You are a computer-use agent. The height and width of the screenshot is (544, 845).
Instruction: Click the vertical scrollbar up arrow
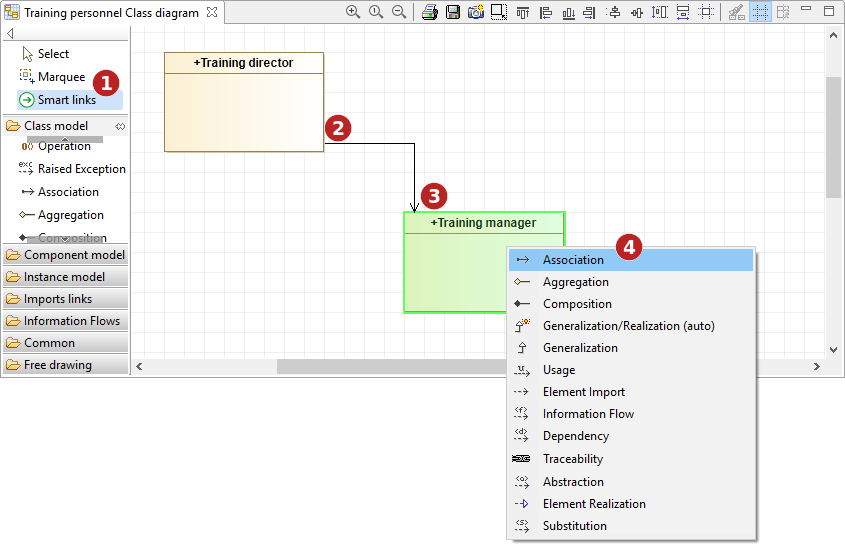[x=833, y=36]
